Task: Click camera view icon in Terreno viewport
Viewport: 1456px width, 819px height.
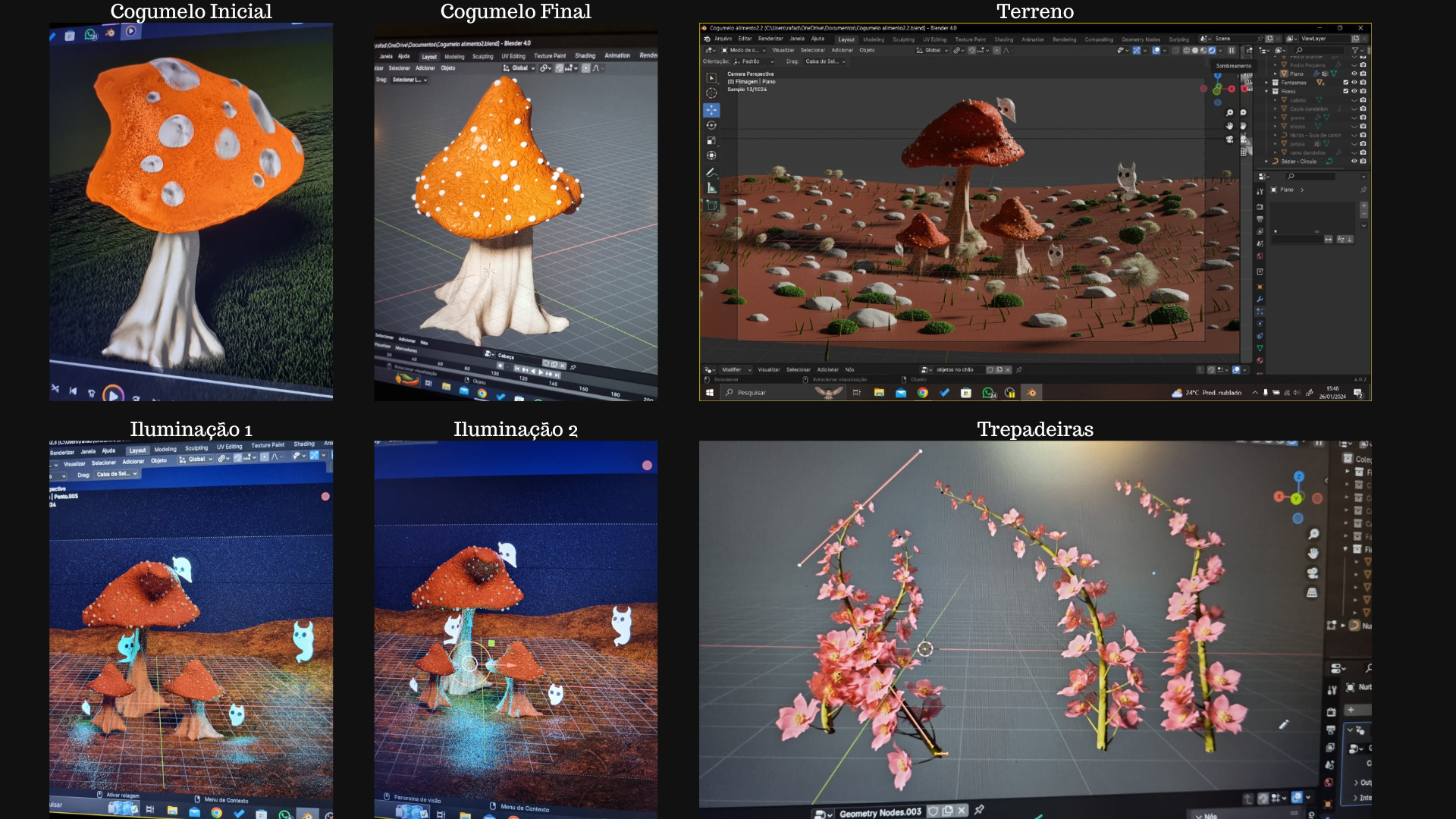Action: click(1229, 139)
